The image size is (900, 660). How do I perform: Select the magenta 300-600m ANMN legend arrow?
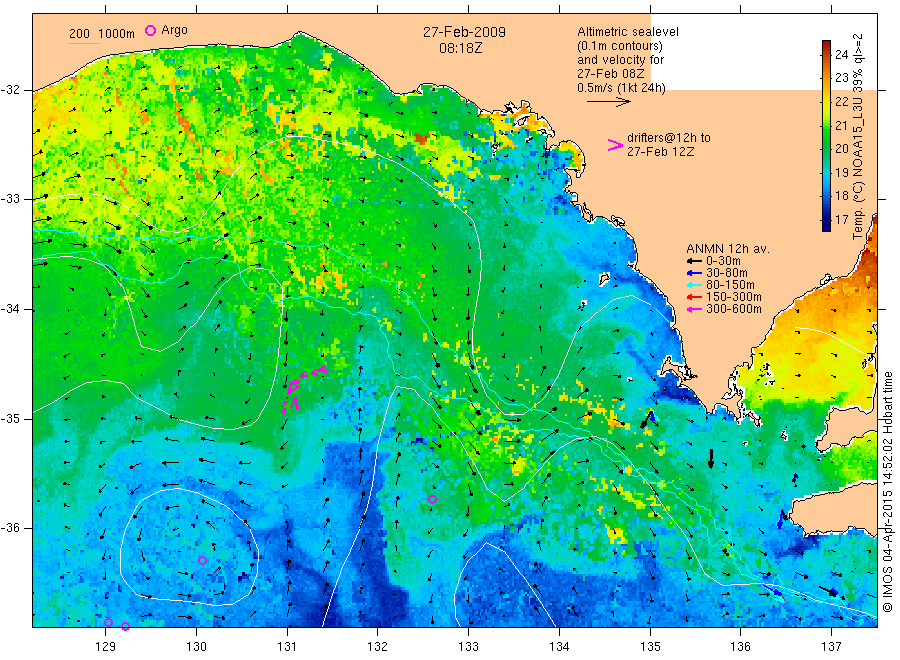pyautogui.click(x=695, y=309)
